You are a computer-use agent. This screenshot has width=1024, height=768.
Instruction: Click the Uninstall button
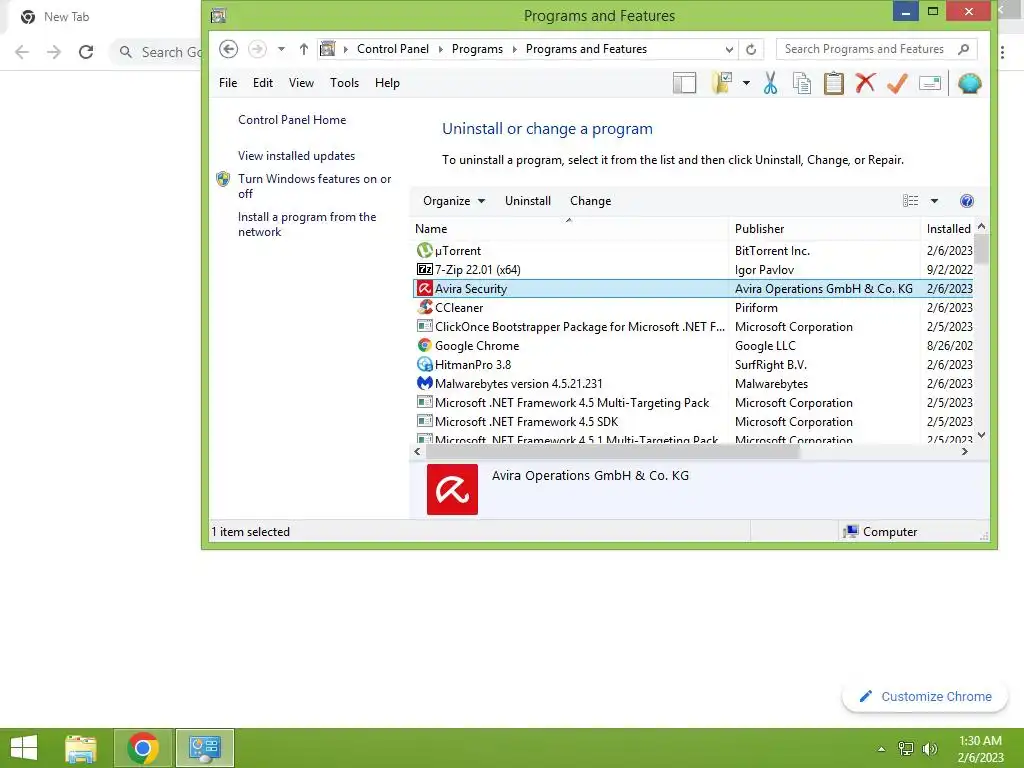(528, 201)
